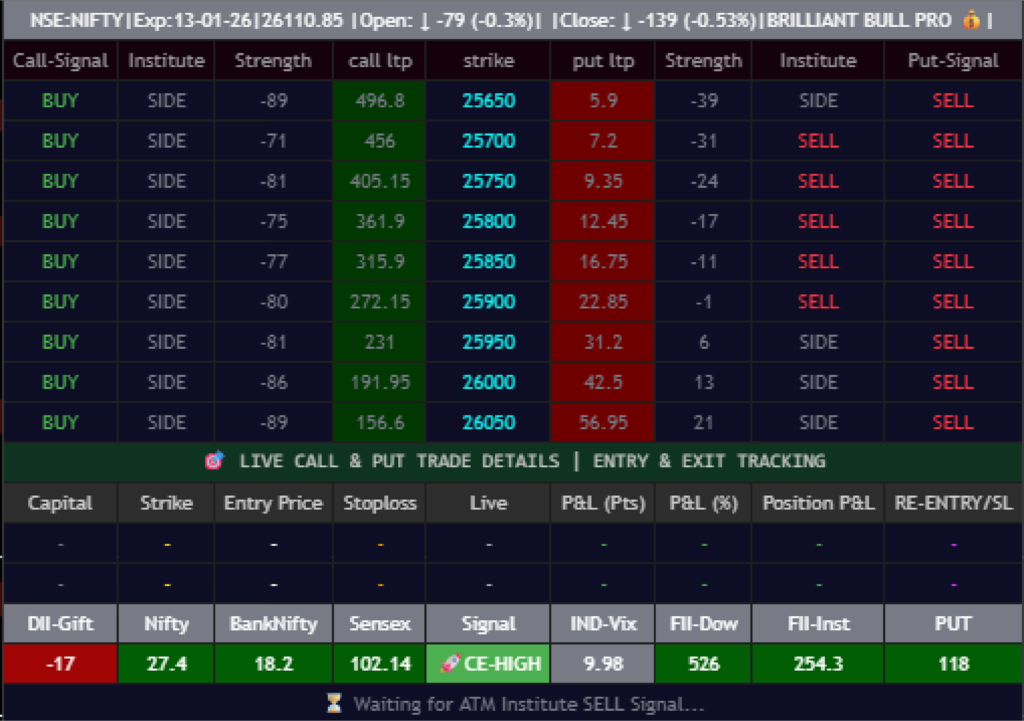This screenshot has height=721, width=1024.
Task: Click the red Dll-Gift value -17
Action: (60, 664)
